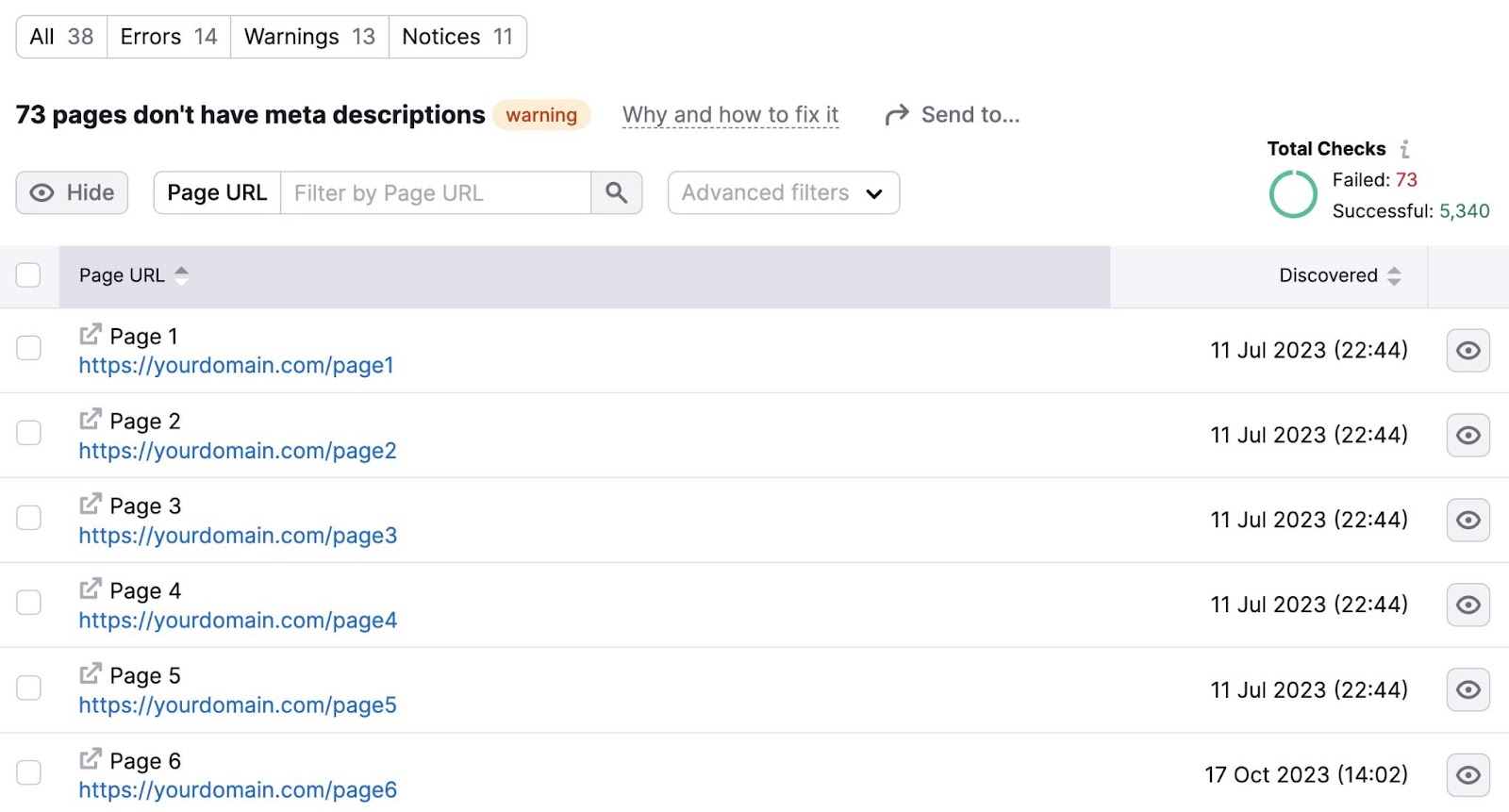Click the Successful: 5,340 count
This screenshot has height=812, width=1509.
click(1411, 211)
